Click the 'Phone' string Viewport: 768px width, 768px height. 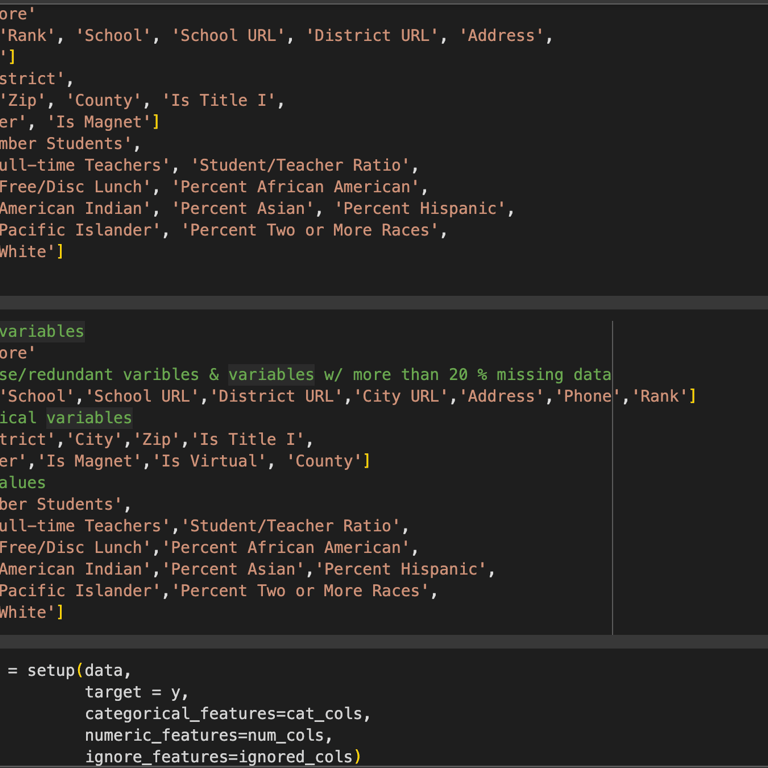588,396
